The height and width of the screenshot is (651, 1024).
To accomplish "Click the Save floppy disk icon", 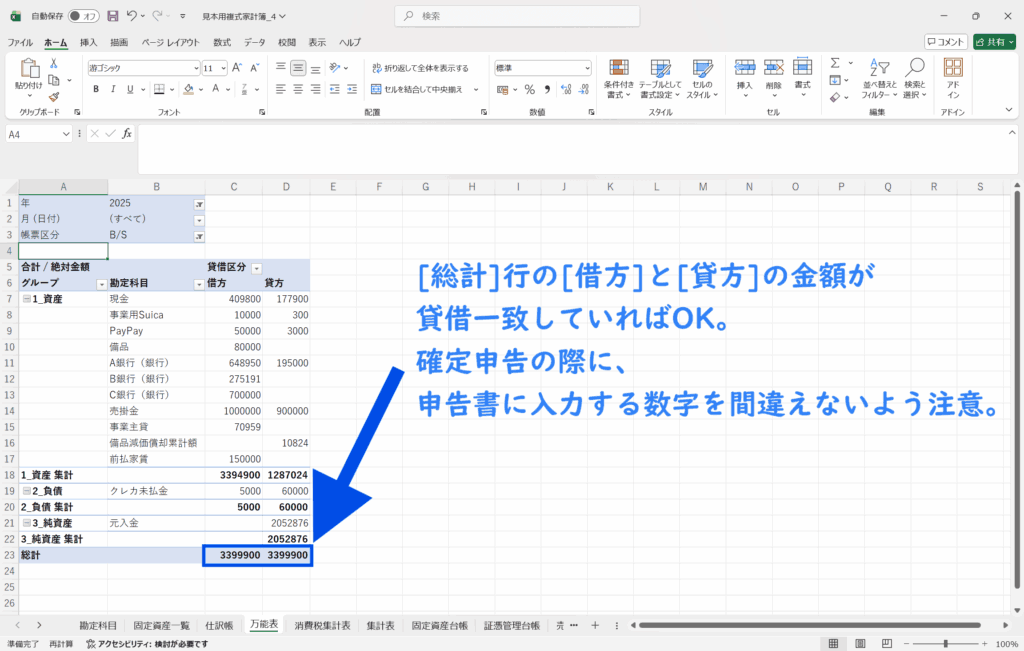I will coord(112,16).
